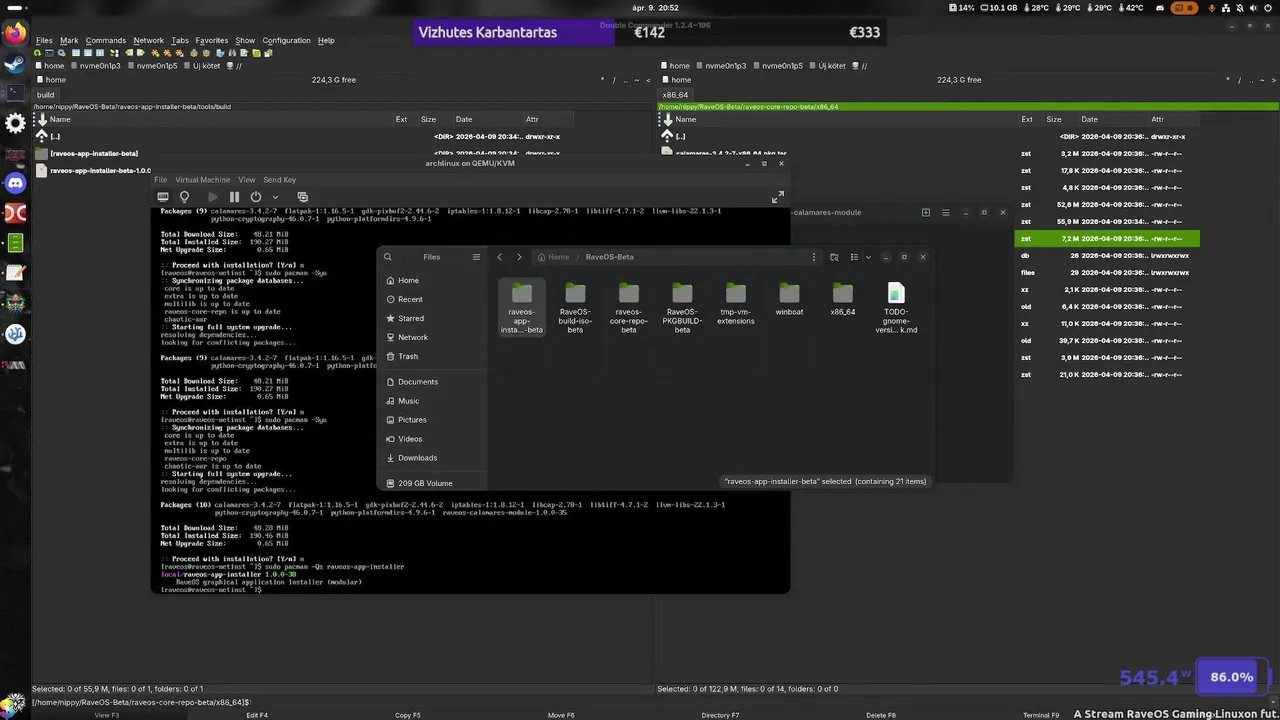Image resolution: width=1280 pixels, height=720 pixels.
Task: Click the Új kötet drive button in right panel
Action: click(828, 66)
